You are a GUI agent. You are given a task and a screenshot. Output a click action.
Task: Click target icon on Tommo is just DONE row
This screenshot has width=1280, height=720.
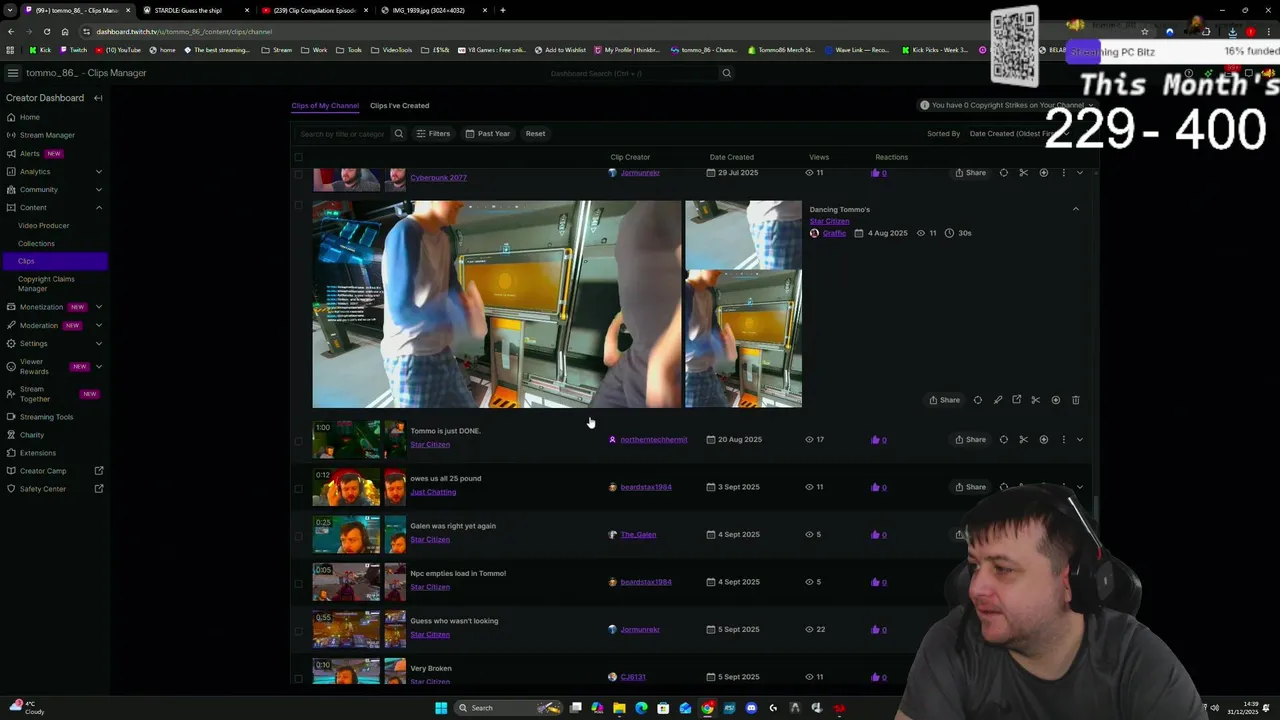pos(1003,440)
